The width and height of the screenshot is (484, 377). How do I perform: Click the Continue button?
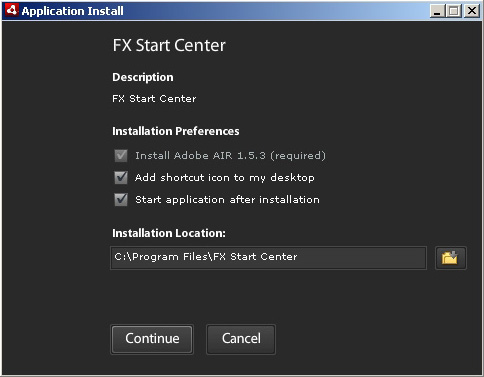coord(152,339)
